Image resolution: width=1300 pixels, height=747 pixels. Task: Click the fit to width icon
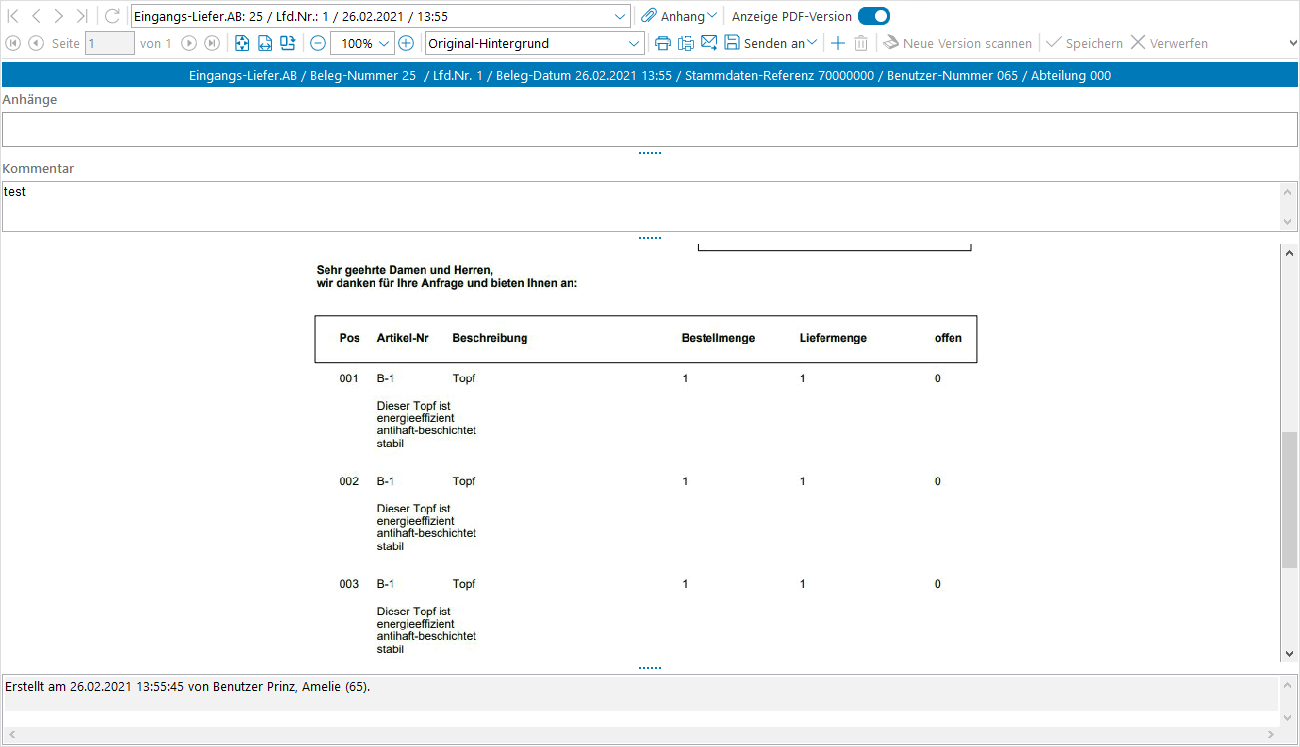point(265,43)
